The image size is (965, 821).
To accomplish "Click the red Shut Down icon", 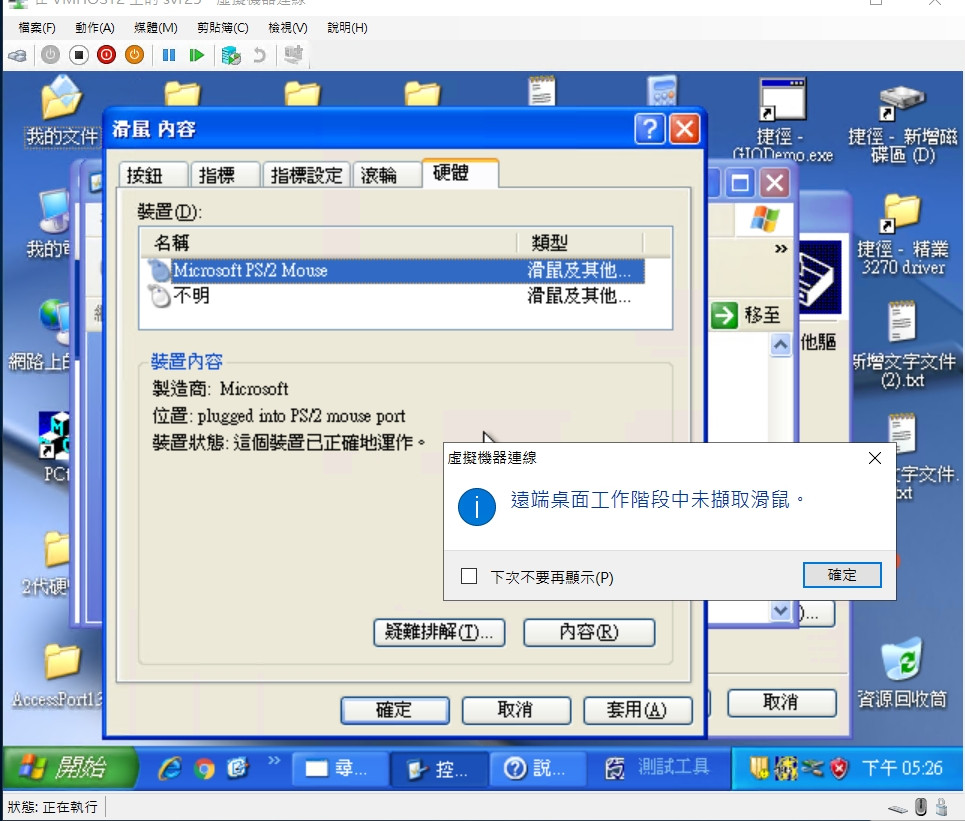I will pyautogui.click(x=106, y=55).
